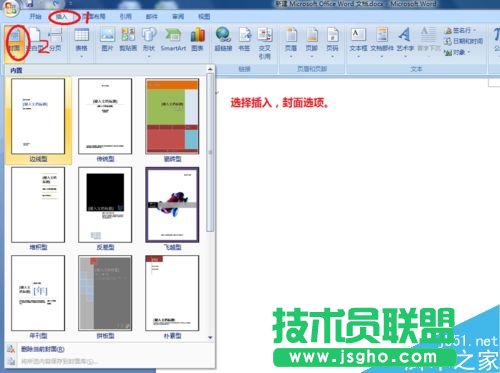Click the cover gallery scroll-down arrow
Image resolution: width=500 pixels, height=373 pixels.
coord(210,337)
